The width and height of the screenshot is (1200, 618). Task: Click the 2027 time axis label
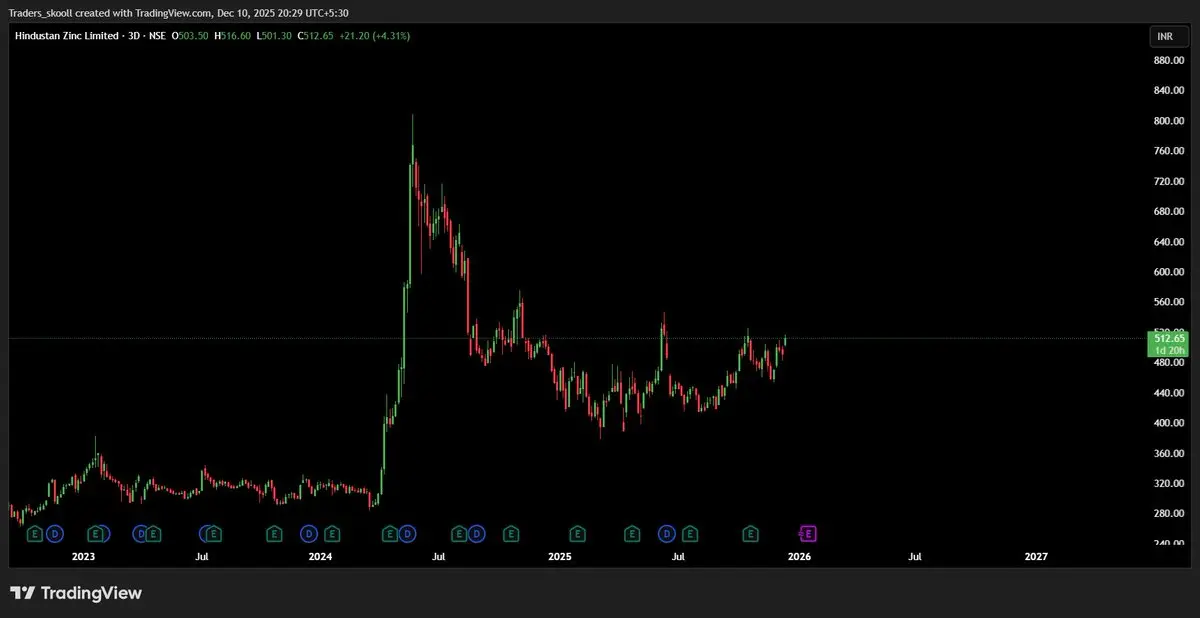pos(1036,557)
